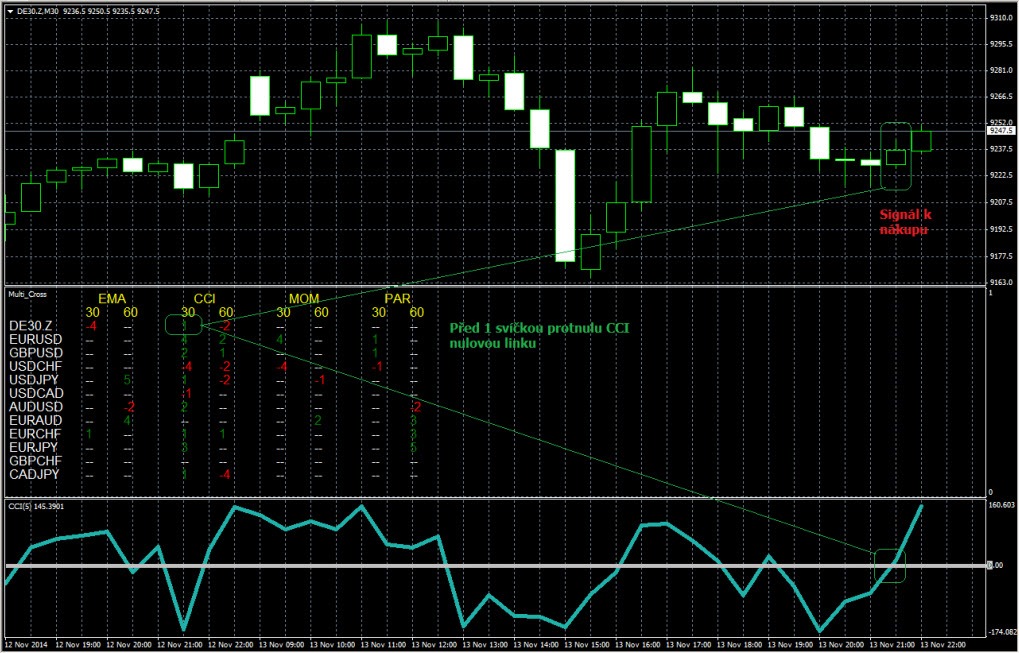Select the 9177.5 price axis label
The height and width of the screenshot is (653, 1019).
coord(1001,255)
